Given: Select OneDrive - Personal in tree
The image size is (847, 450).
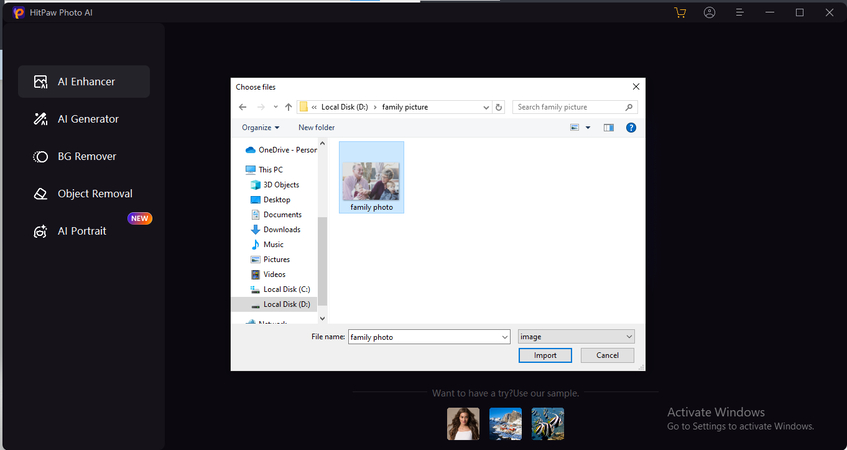Looking at the screenshot, I should 281,150.
